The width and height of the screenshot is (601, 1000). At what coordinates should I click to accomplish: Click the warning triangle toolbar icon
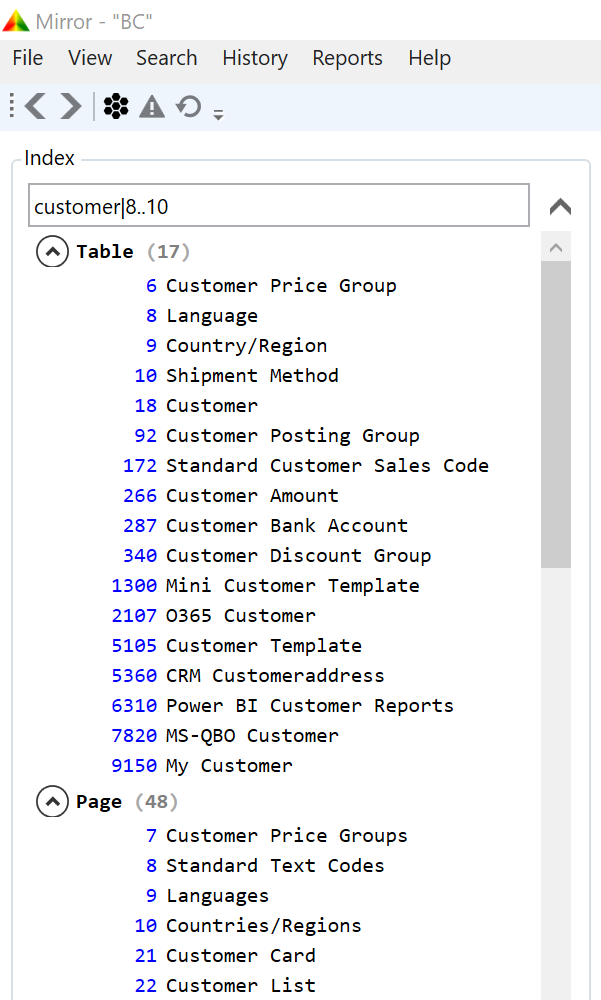tap(152, 107)
